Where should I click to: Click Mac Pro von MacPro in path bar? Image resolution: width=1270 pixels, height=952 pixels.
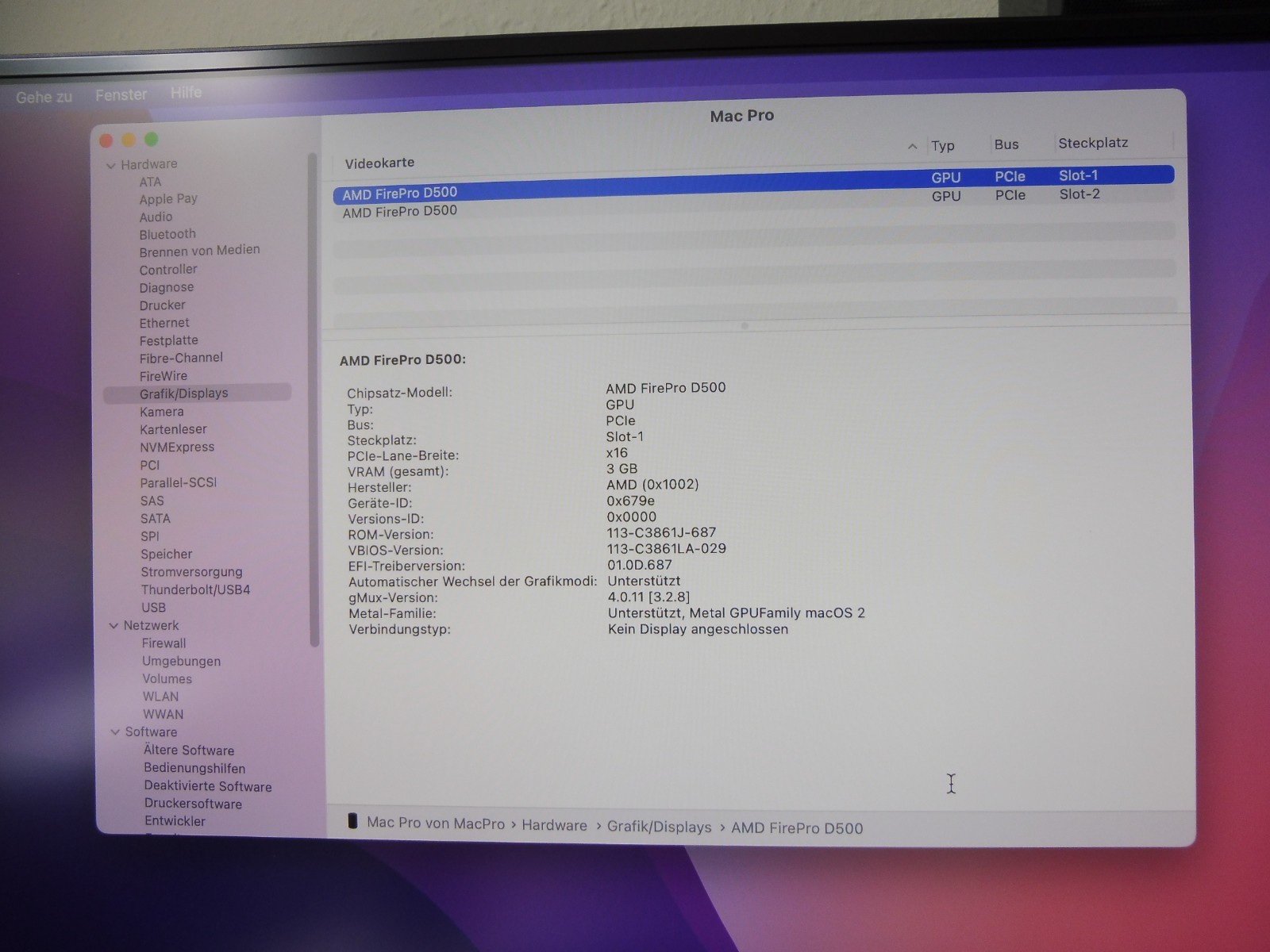click(x=436, y=823)
